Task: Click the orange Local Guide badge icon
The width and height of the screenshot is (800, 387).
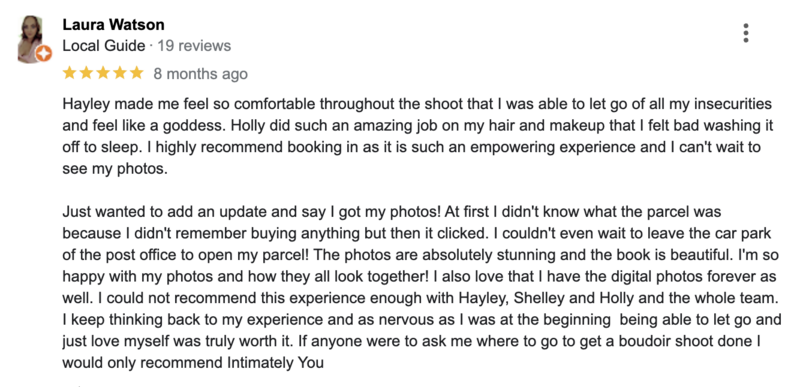Action: point(44,53)
